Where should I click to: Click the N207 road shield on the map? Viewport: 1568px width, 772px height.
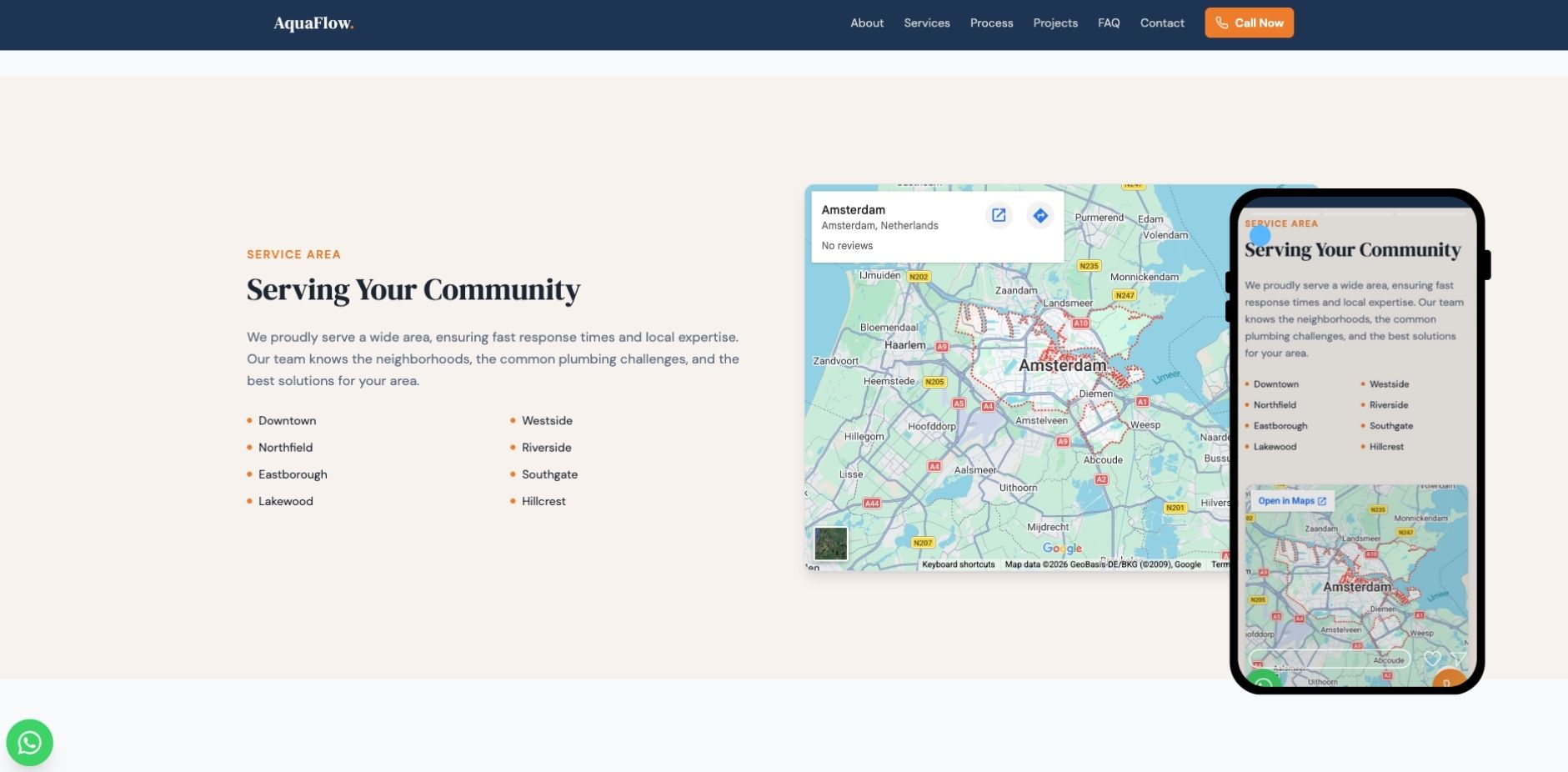tap(923, 543)
